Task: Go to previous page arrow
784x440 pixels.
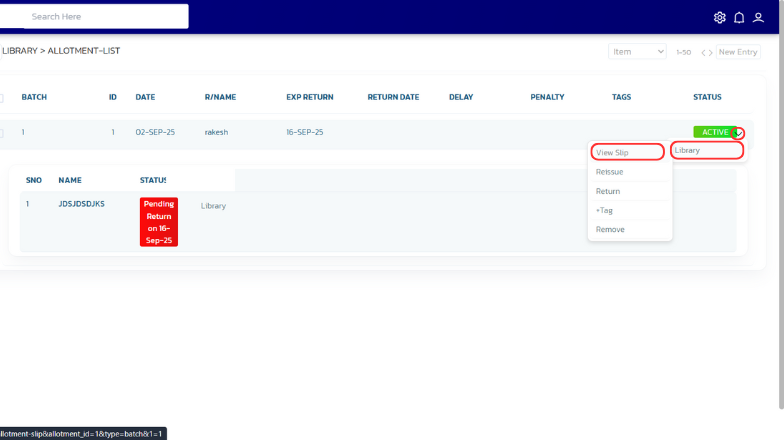Action: coord(704,52)
